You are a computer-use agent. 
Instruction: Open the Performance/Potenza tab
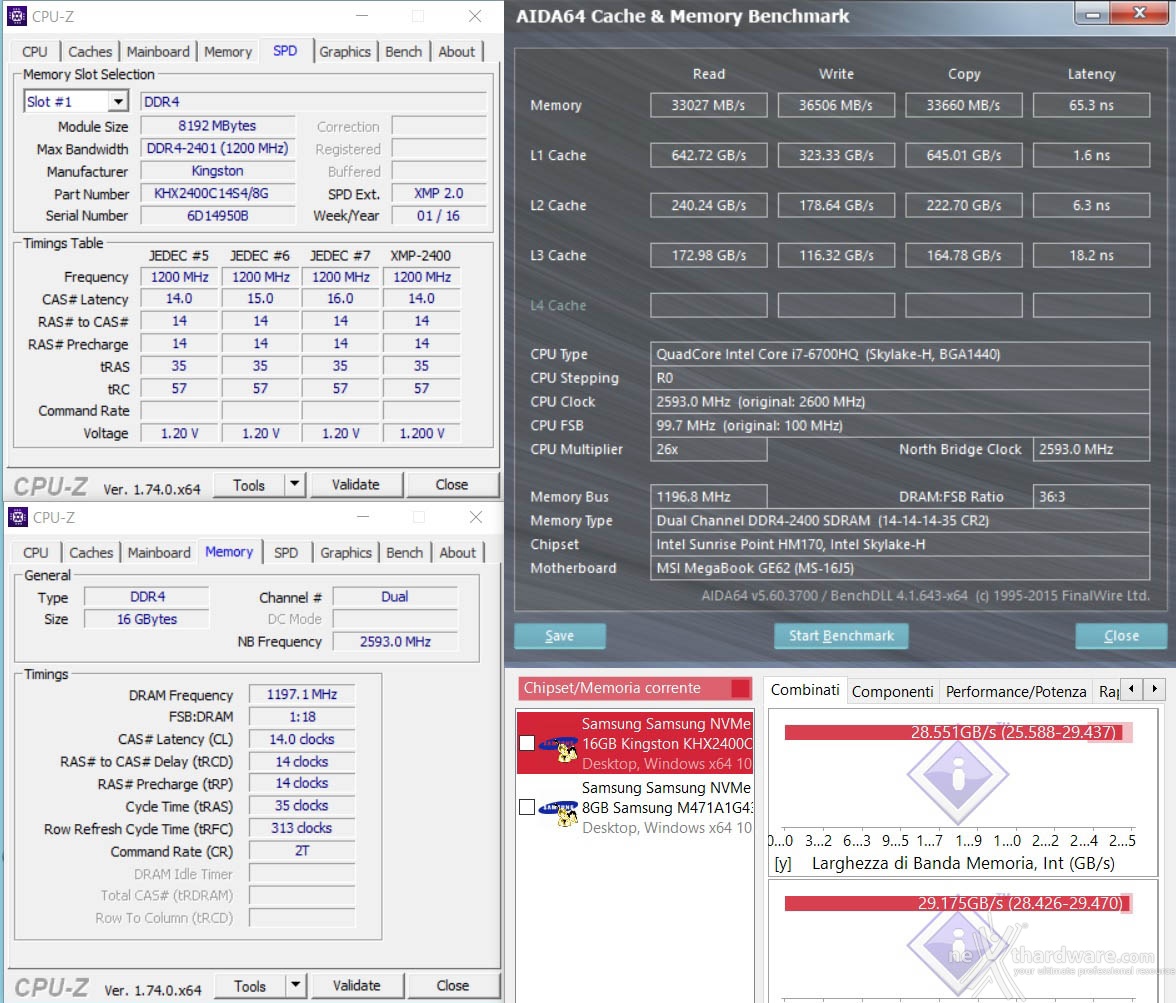point(1016,691)
